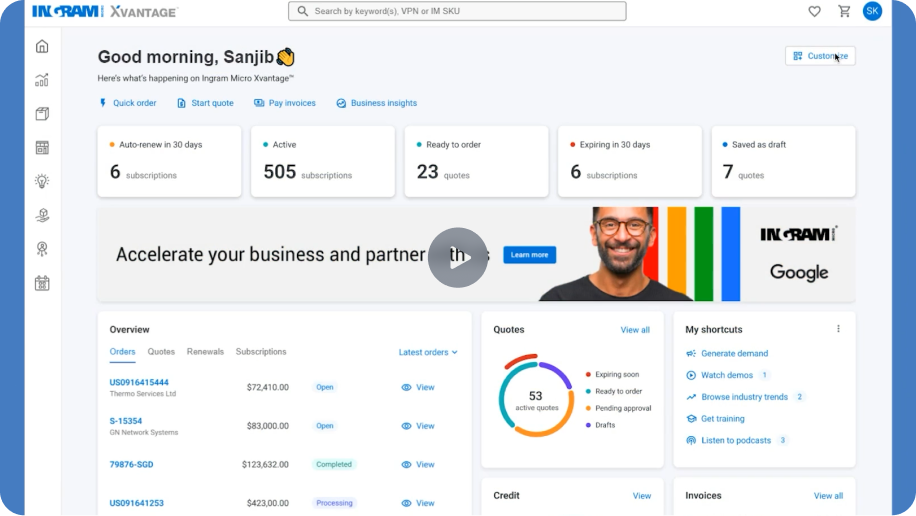Play the banner video
Image resolution: width=916 pixels, height=516 pixels.
point(458,257)
